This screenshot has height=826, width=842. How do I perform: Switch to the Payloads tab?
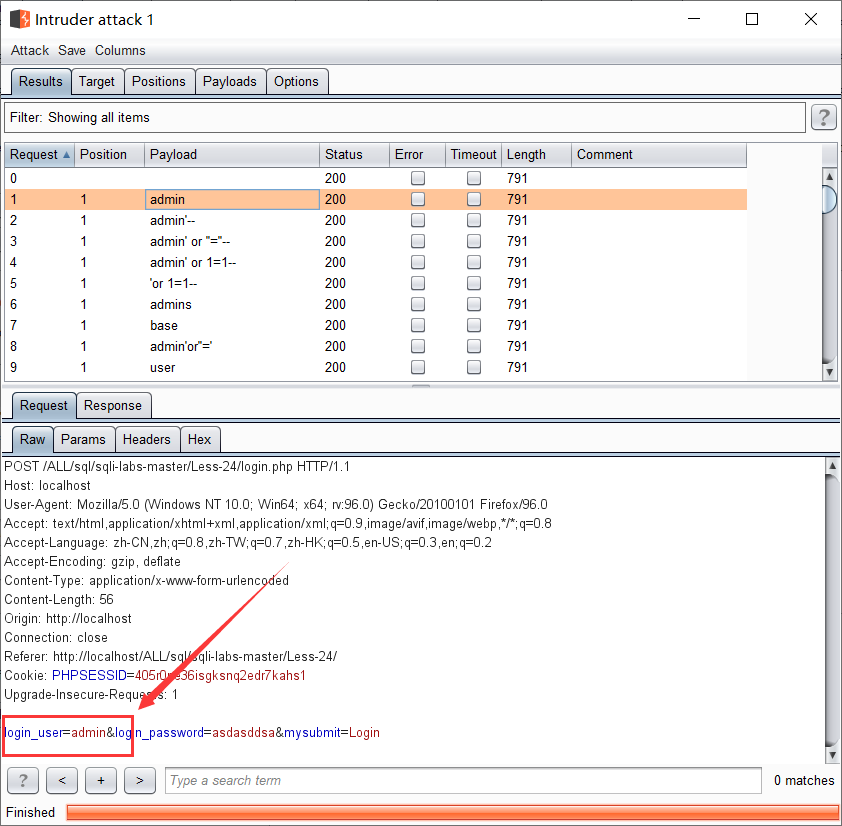[x=230, y=82]
